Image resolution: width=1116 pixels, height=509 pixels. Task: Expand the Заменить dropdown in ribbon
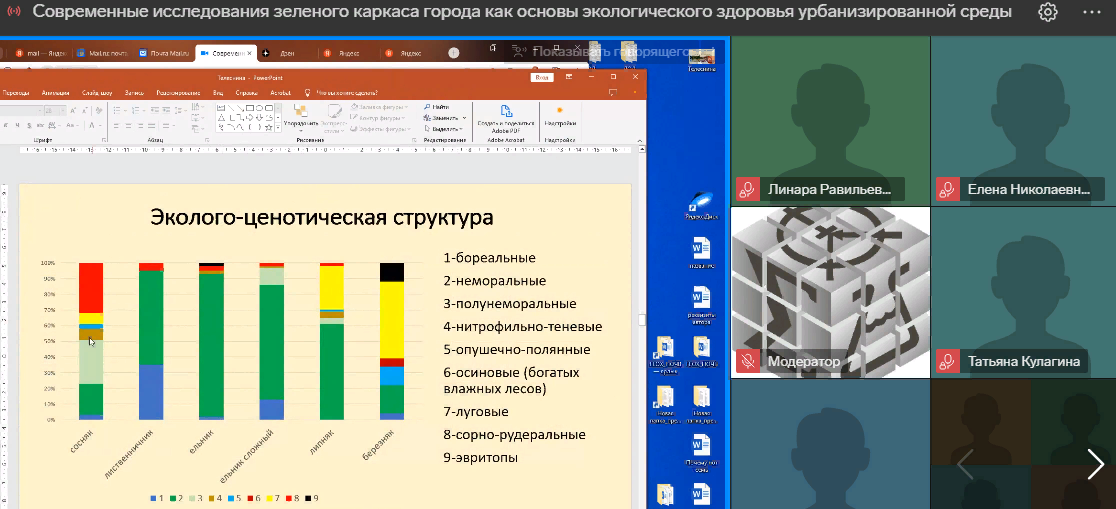466,117
